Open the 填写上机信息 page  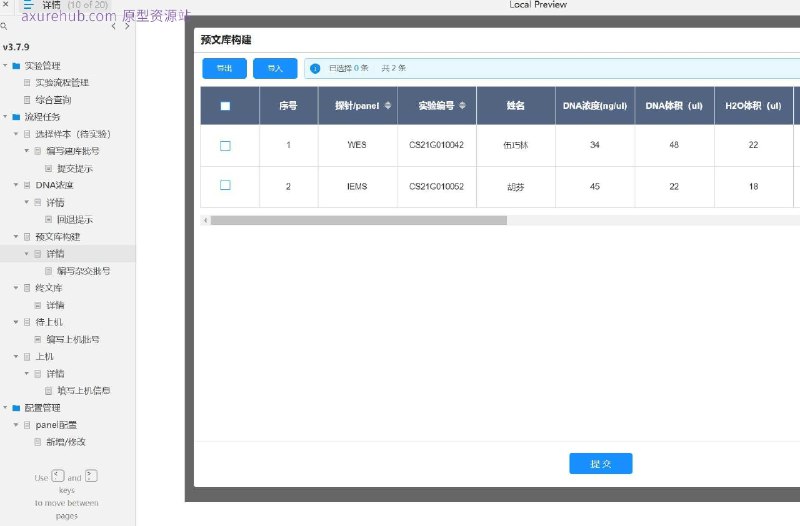pos(83,391)
